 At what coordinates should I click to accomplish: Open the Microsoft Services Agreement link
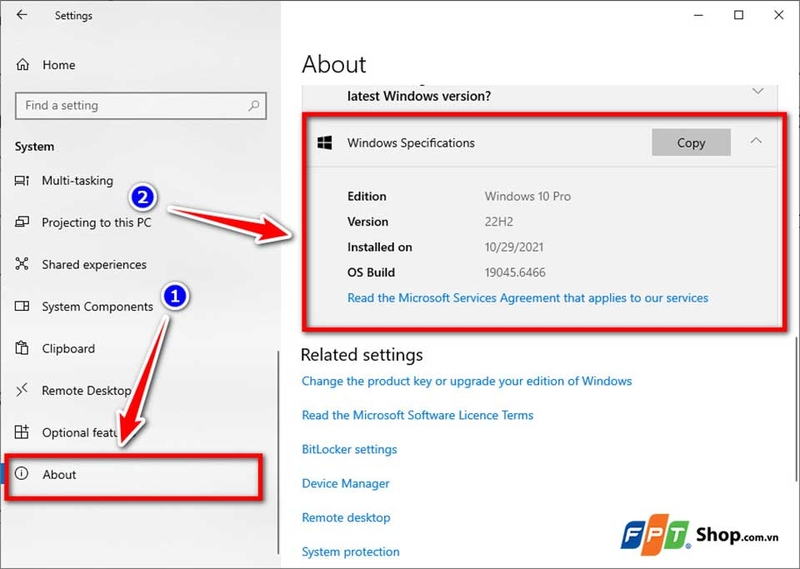[528, 298]
